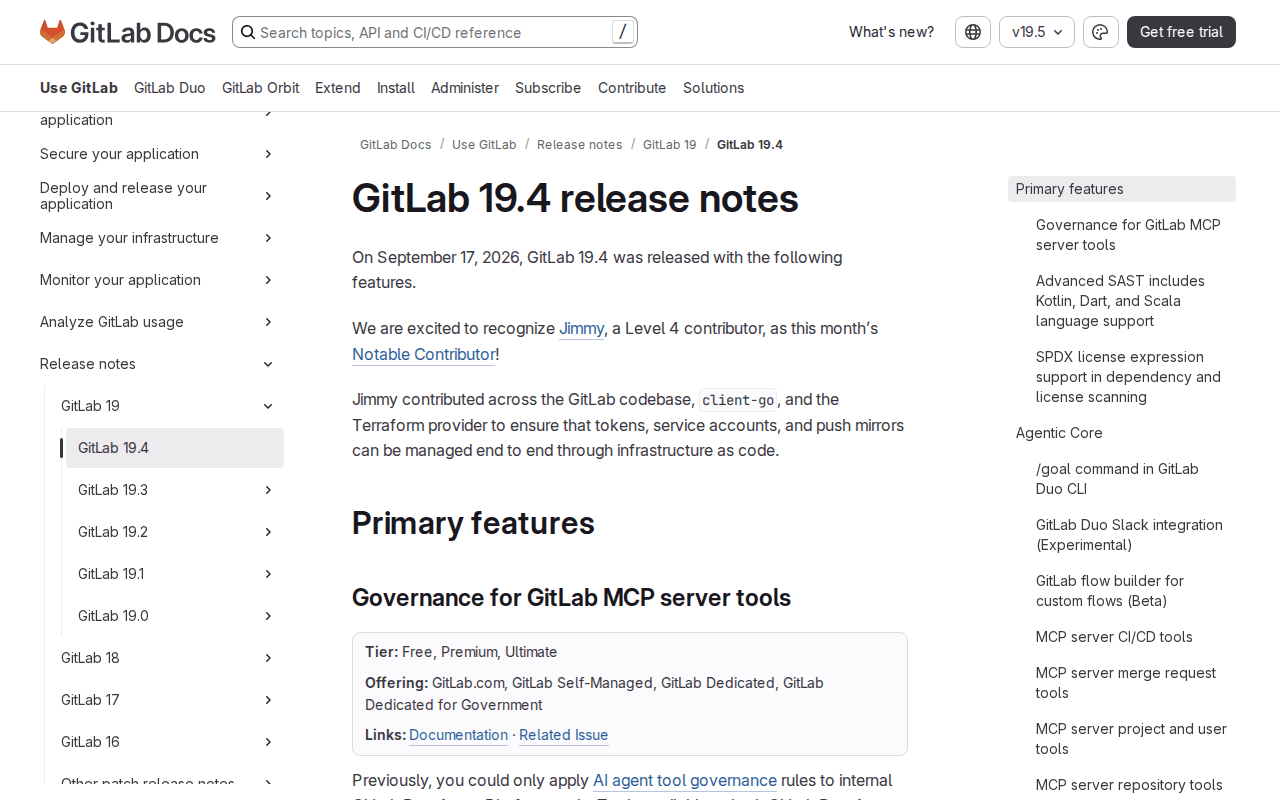The height and width of the screenshot is (800, 1280).
Task: Select GitLab 19.4 in sidebar
Action: pyautogui.click(x=175, y=448)
